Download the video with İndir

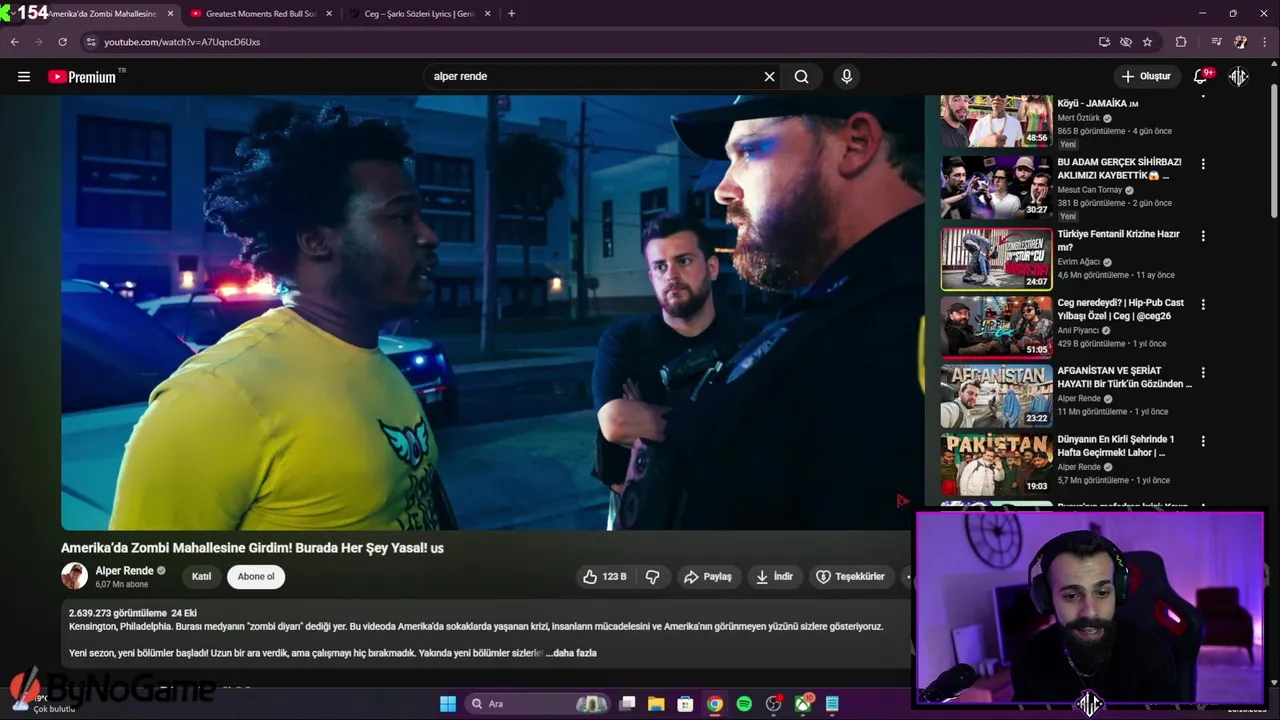774,576
